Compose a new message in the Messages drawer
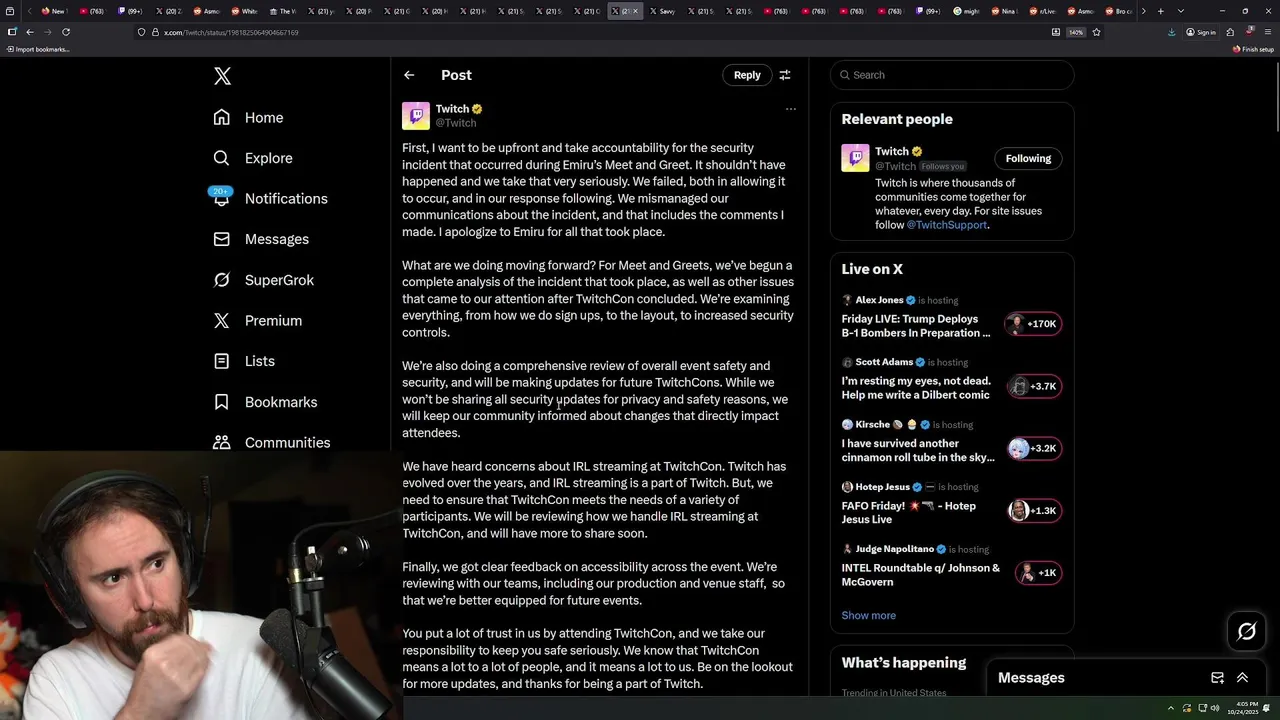Screen dimensions: 1280x720 tap(1217, 678)
